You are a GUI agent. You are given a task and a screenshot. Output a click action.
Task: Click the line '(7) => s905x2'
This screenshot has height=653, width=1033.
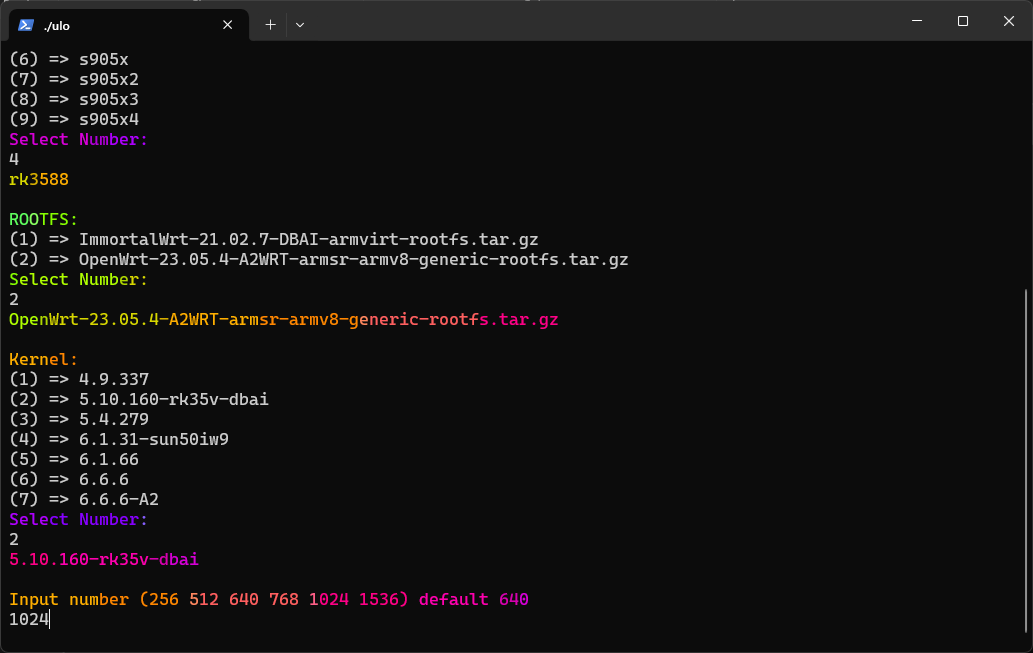pos(74,79)
